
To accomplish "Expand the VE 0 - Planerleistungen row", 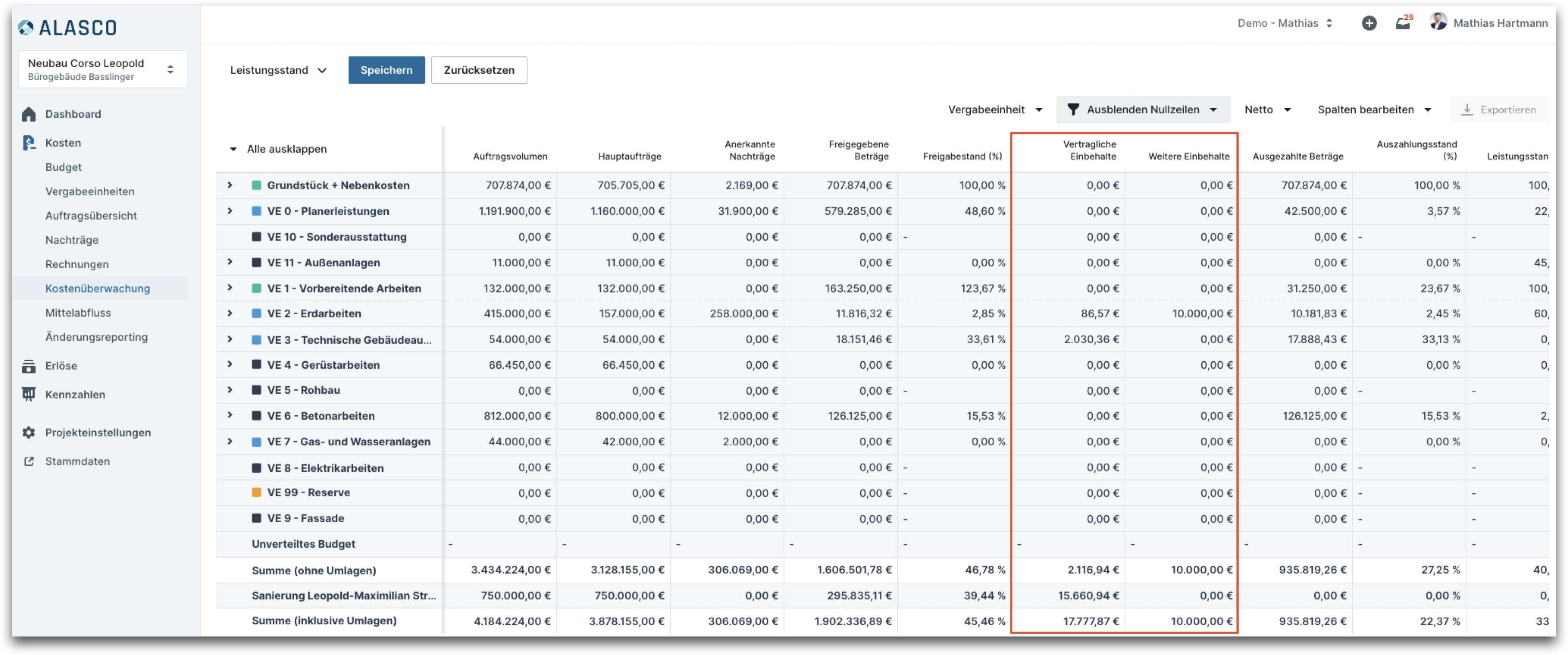I will pos(230,211).
